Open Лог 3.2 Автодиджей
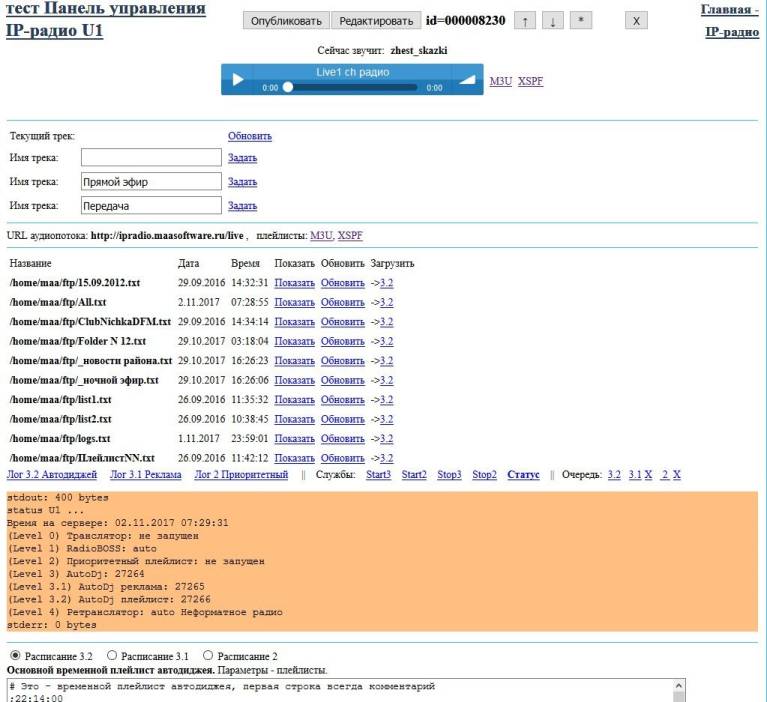Screen dimensions: 767x702 pos(52,475)
